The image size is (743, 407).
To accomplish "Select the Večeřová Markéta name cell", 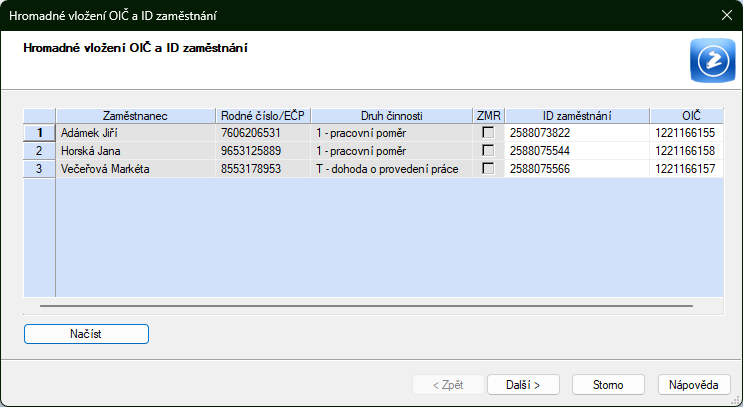I will 135,168.
